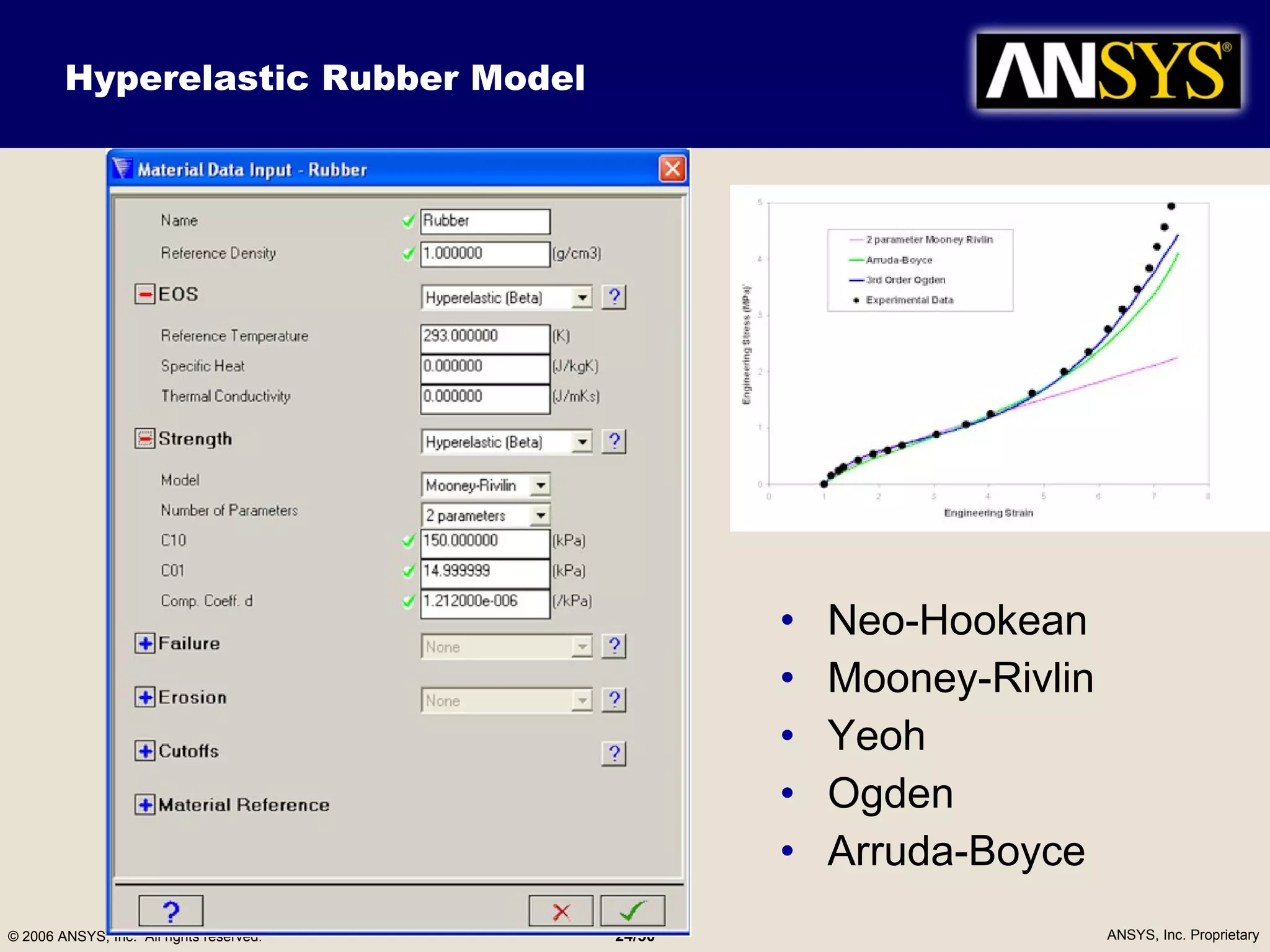The width and height of the screenshot is (1270, 952).
Task: Click the 'Neo-Hookean' bullet text
Action: pos(957,620)
